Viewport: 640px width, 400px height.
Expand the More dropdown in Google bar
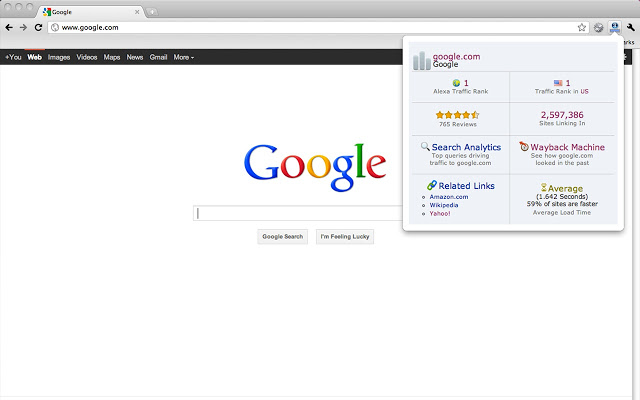click(183, 57)
